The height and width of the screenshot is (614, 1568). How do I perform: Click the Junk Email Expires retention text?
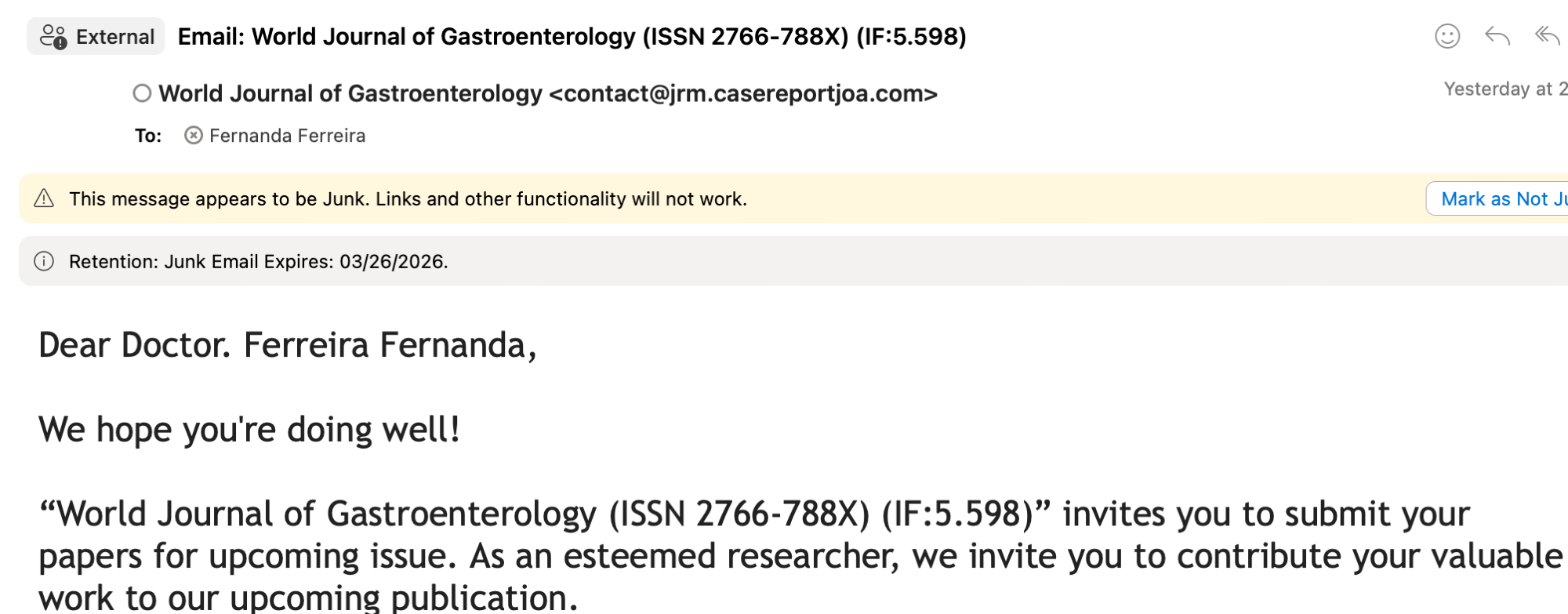coord(258,262)
